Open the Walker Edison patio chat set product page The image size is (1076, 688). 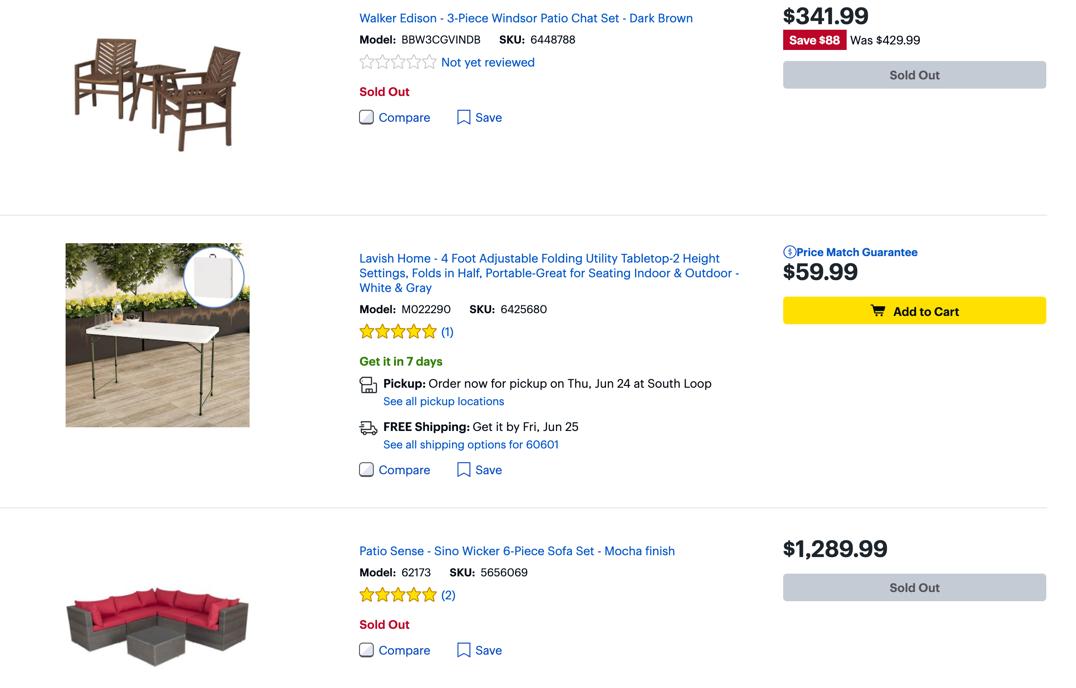(525, 18)
